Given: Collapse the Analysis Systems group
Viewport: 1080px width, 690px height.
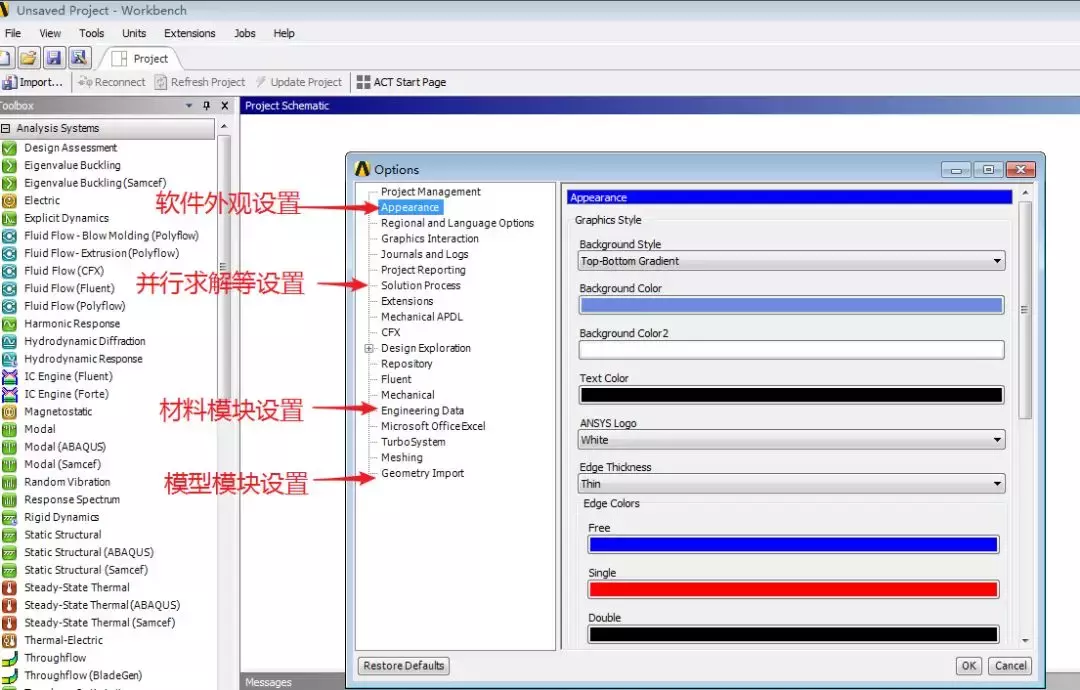Looking at the screenshot, I should (x=6, y=128).
